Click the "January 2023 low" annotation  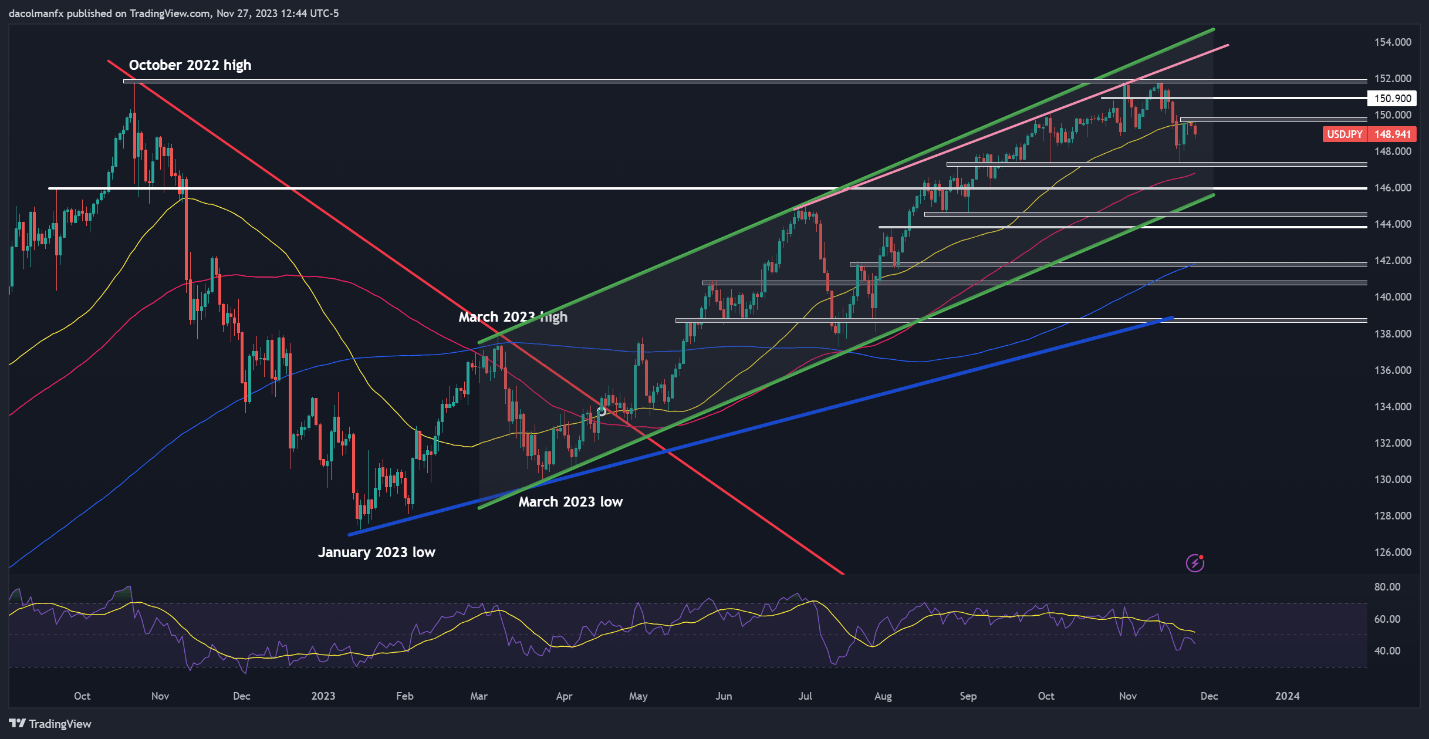pyautogui.click(x=377, y=552)
